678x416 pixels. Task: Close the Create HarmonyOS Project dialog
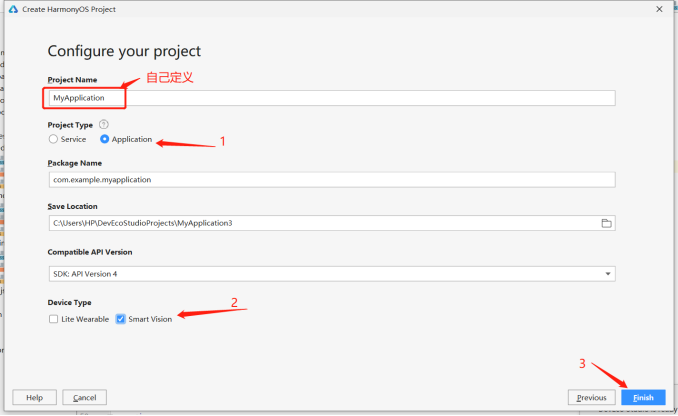click(659, 9)
